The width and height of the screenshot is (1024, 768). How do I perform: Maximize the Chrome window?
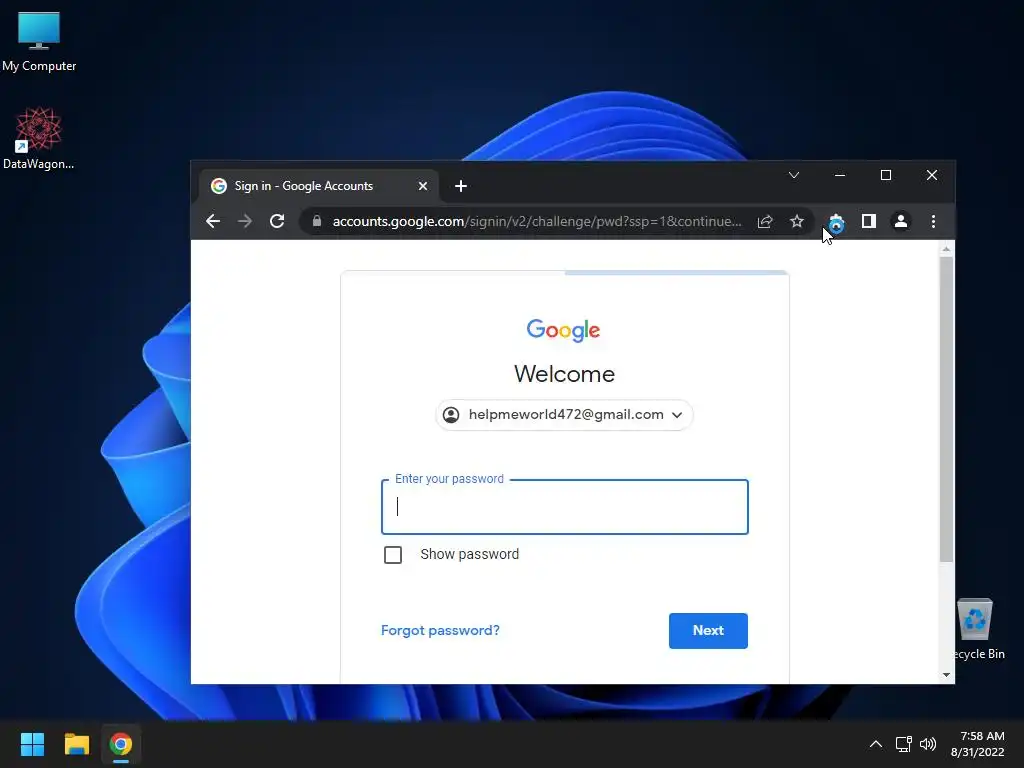click(886, 175)
